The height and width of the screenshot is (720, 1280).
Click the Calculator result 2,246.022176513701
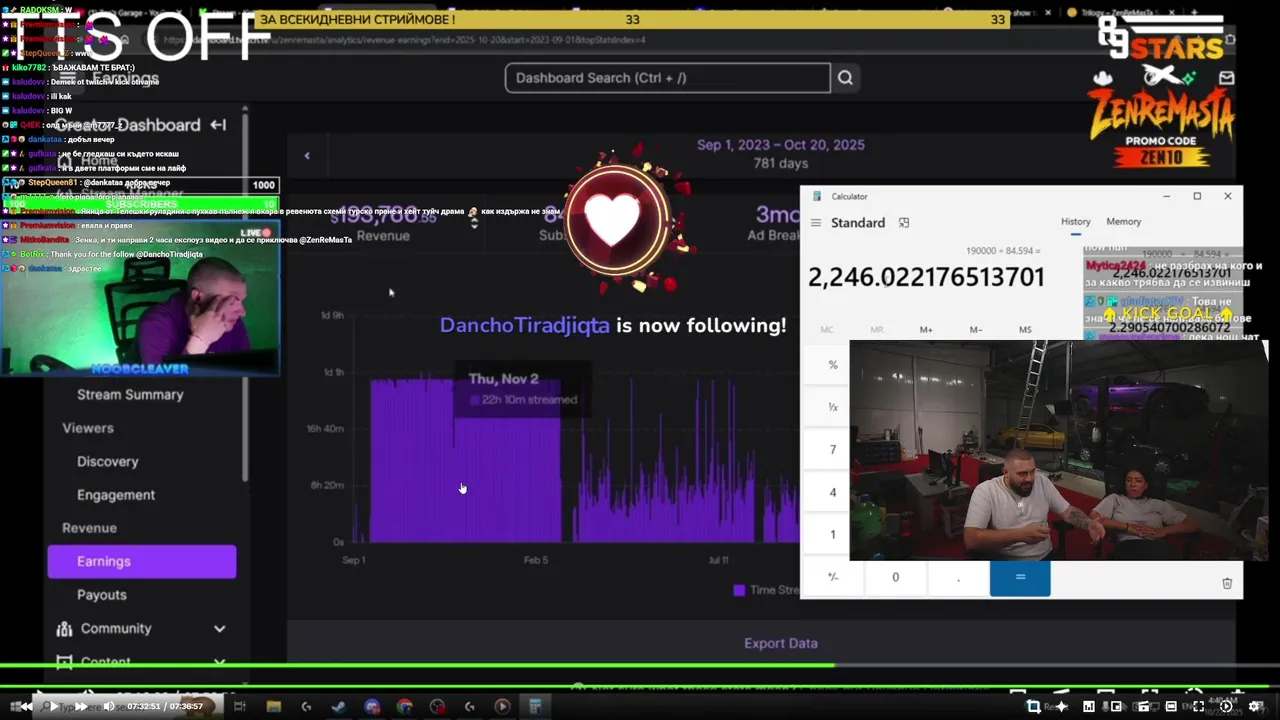tap(926, 277)
